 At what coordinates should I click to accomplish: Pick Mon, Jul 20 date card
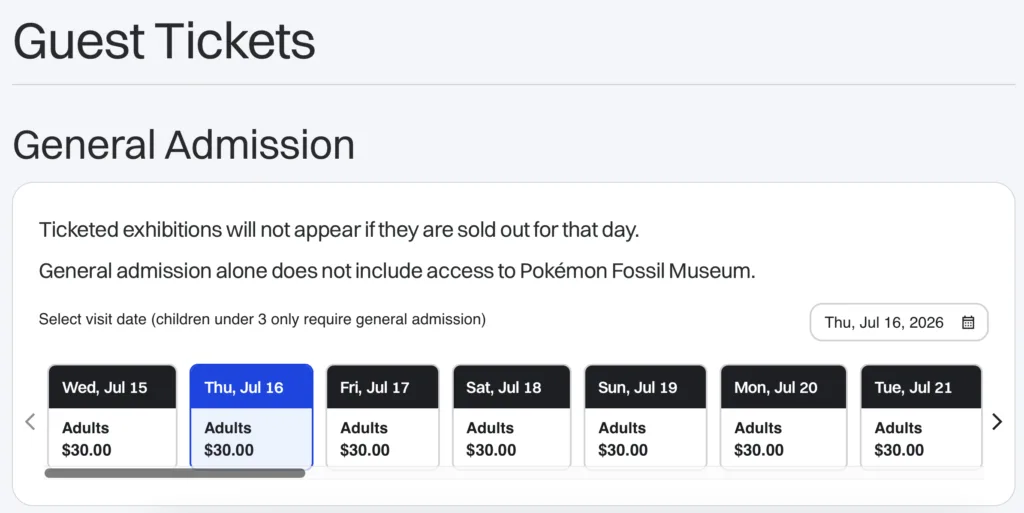pos(784,416)
